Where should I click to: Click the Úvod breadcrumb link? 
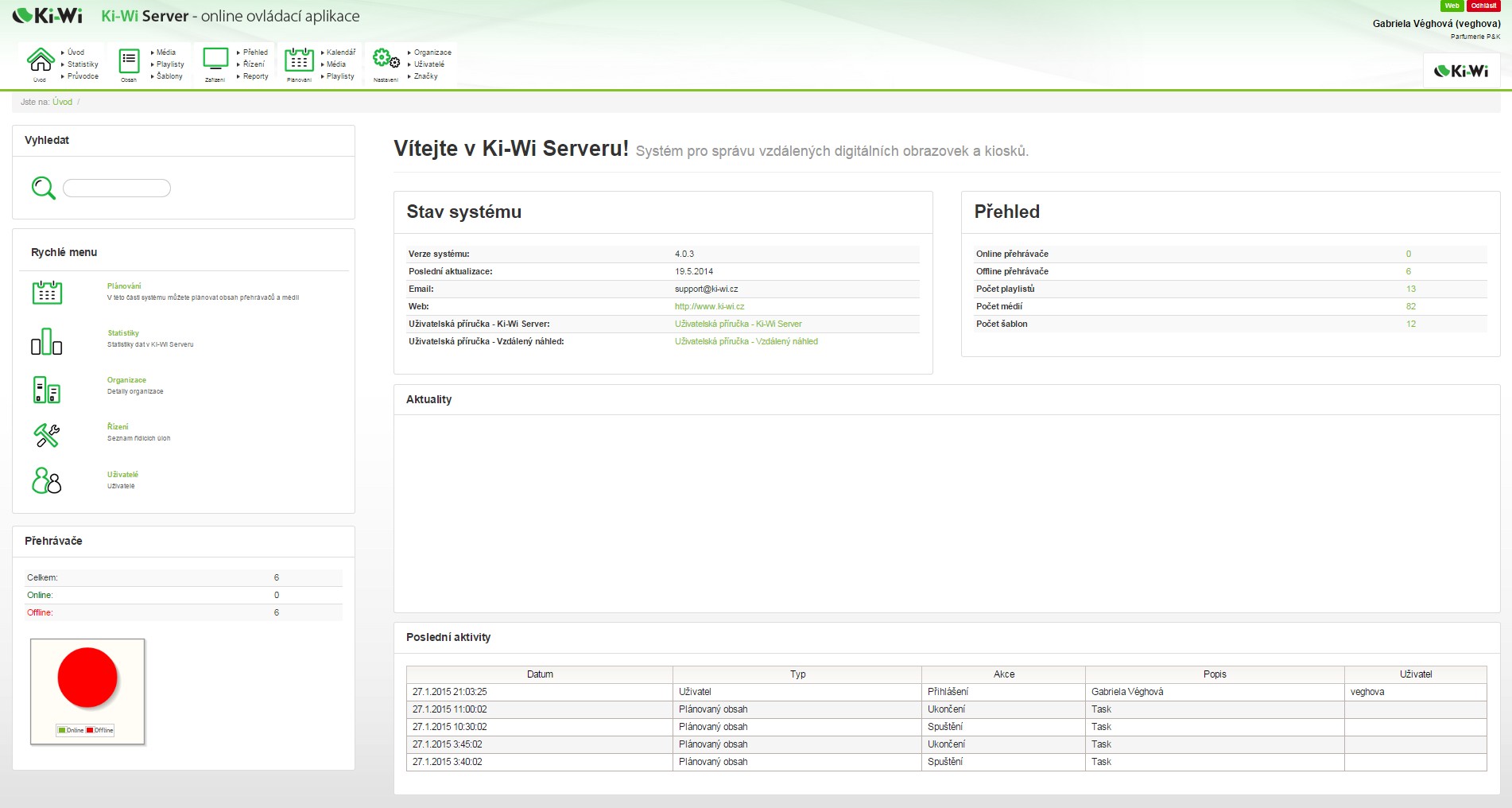point(62,102)
